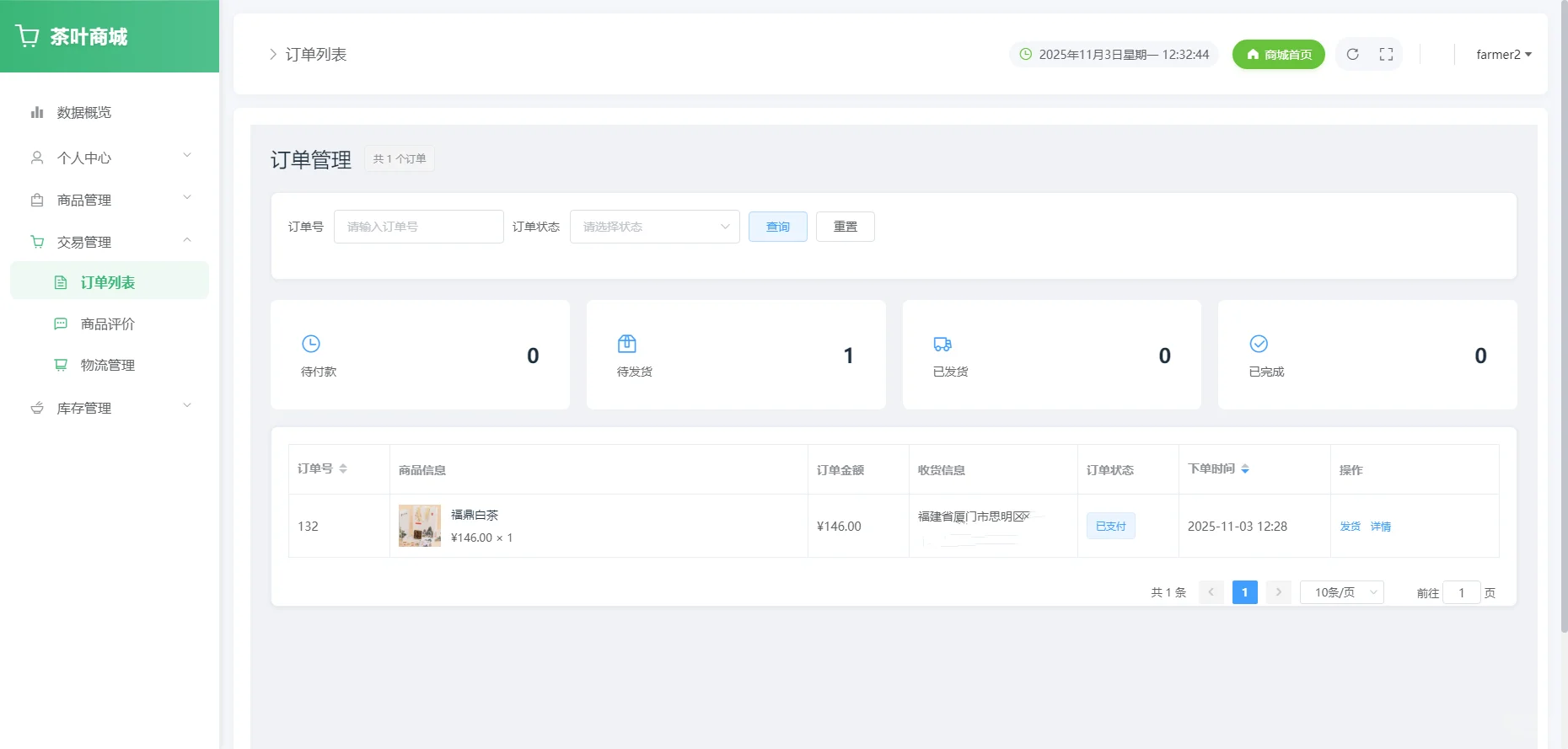Click the 查询 search button
The width and height of the screenshot is (1568, 749).
(778, 227)
